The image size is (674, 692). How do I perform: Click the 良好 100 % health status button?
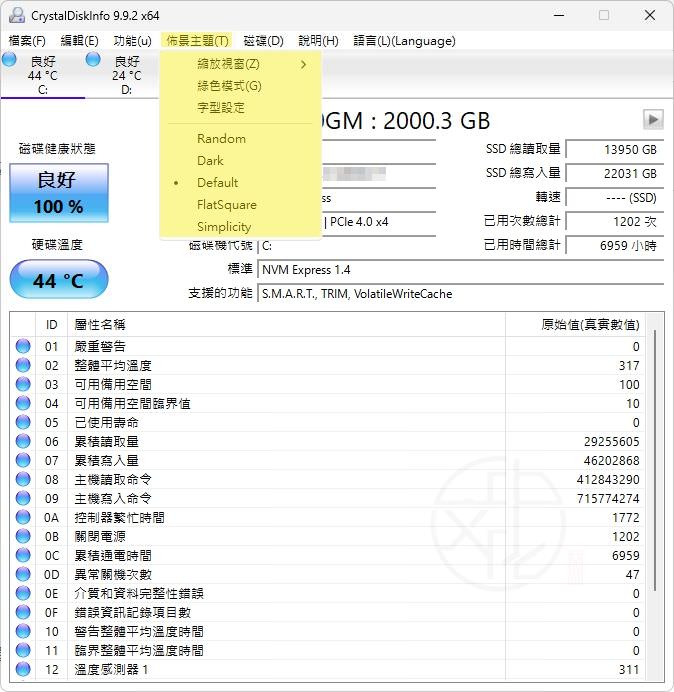click(59, 193)
